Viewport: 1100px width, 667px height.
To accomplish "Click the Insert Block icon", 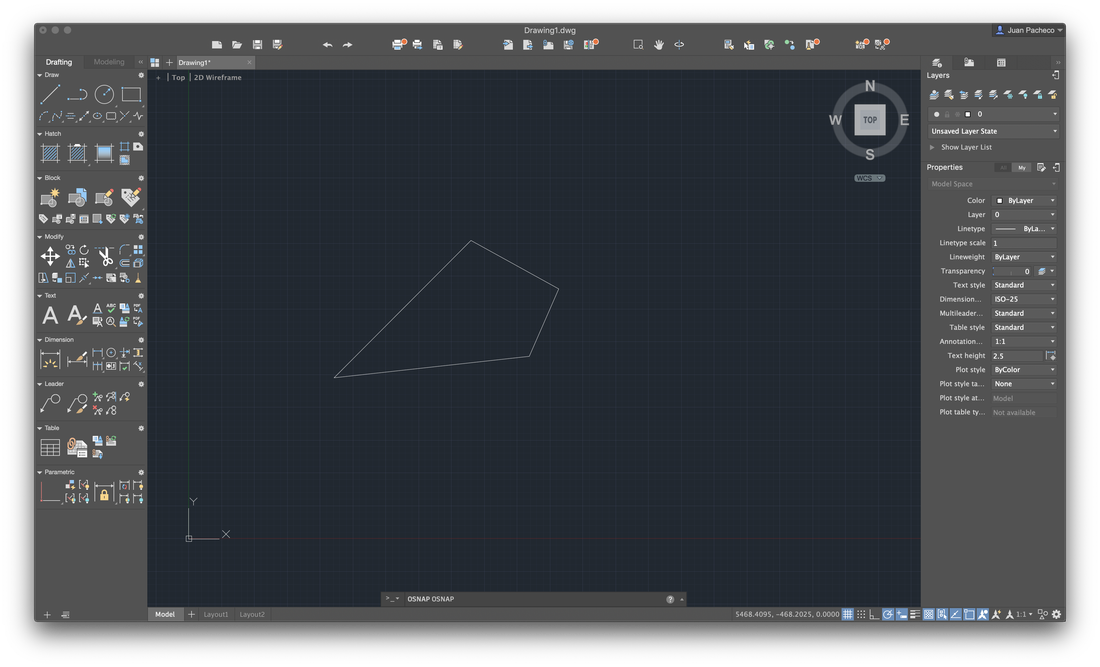I will pyautogui.click(x=77, y=198).
